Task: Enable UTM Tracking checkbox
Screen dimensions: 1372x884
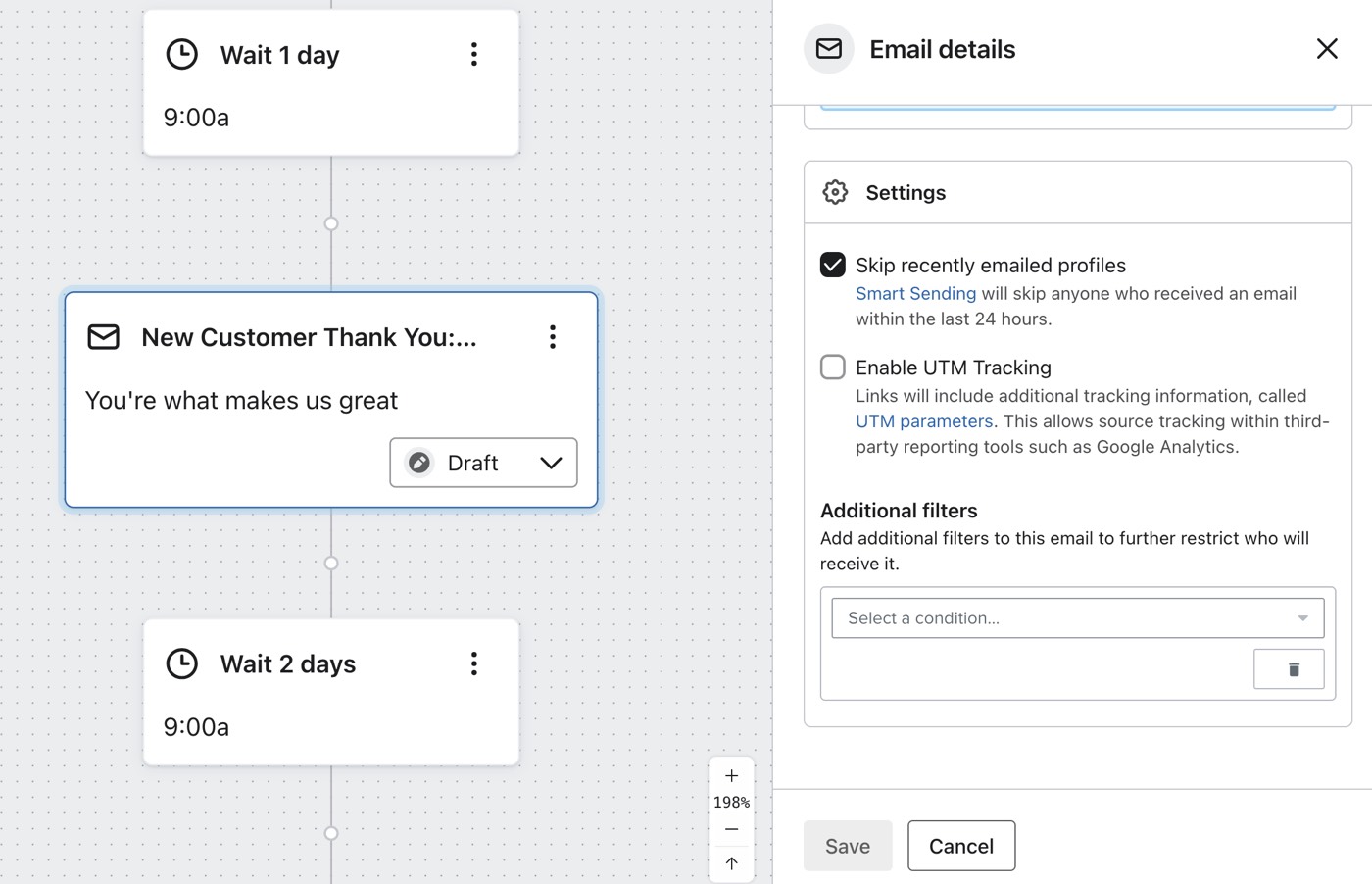Action: point(833,368)
